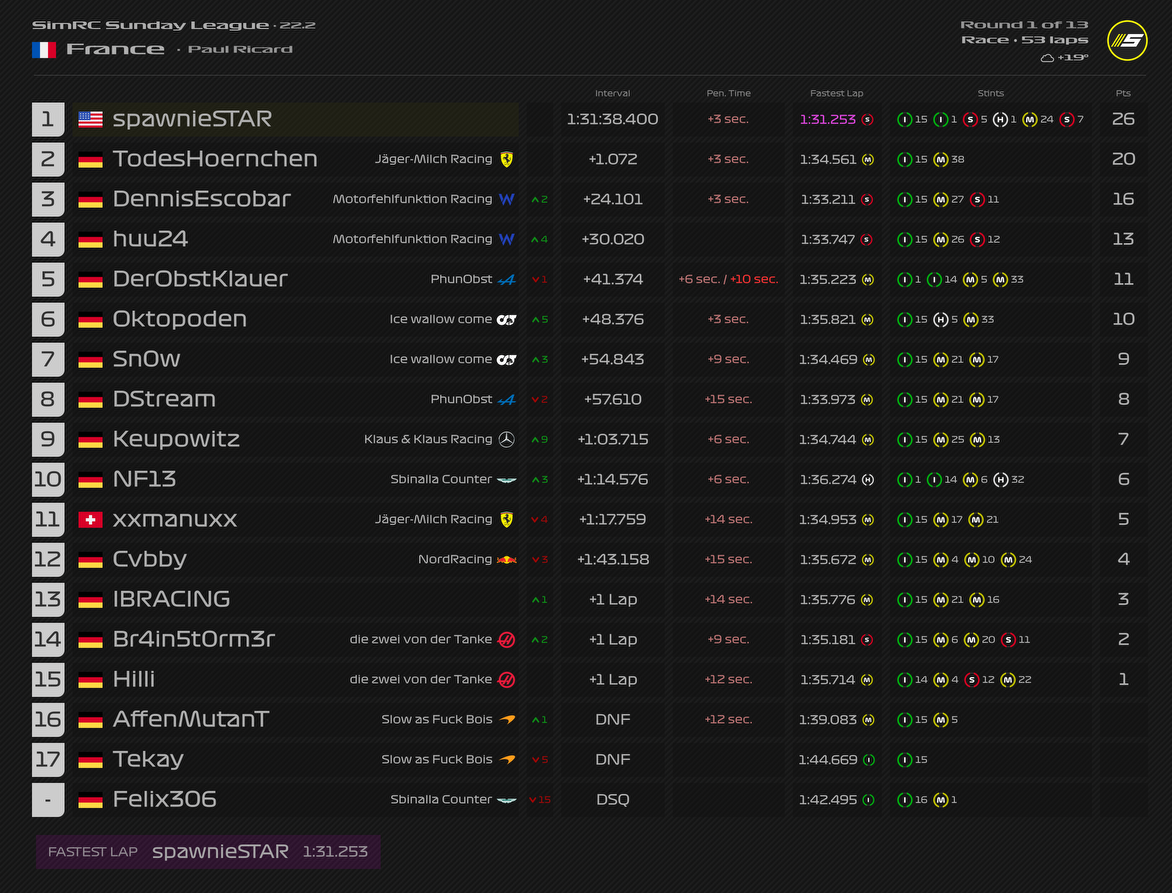
Task: Click the Ferrari logo in TodesHoernchen's row
Action: click(507, 159)
